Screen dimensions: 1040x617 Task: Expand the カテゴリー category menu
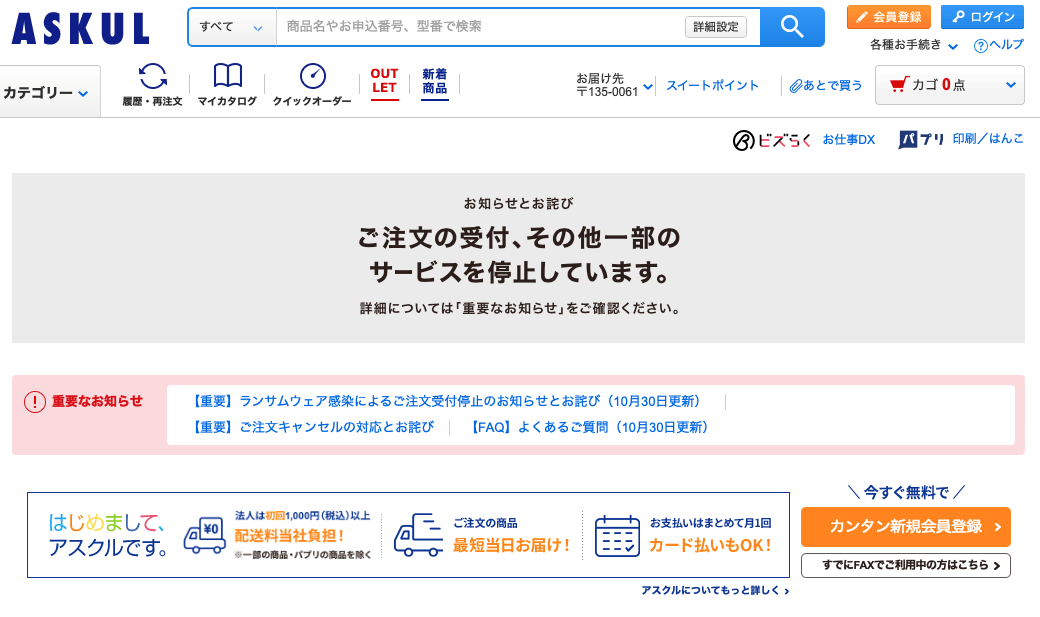[x=47, y=93]
